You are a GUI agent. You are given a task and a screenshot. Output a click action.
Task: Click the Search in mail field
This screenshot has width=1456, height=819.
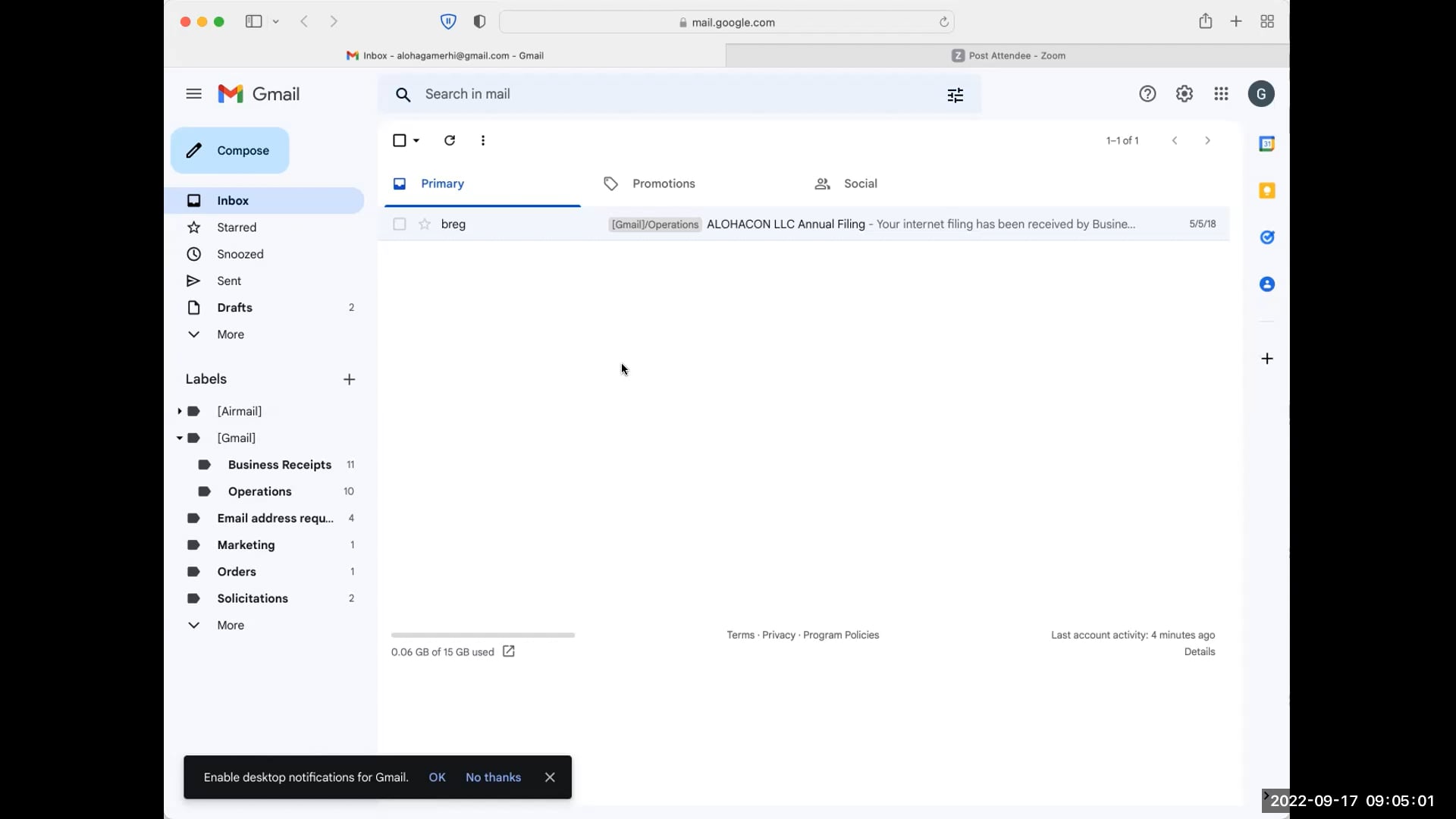coord(679,94)
